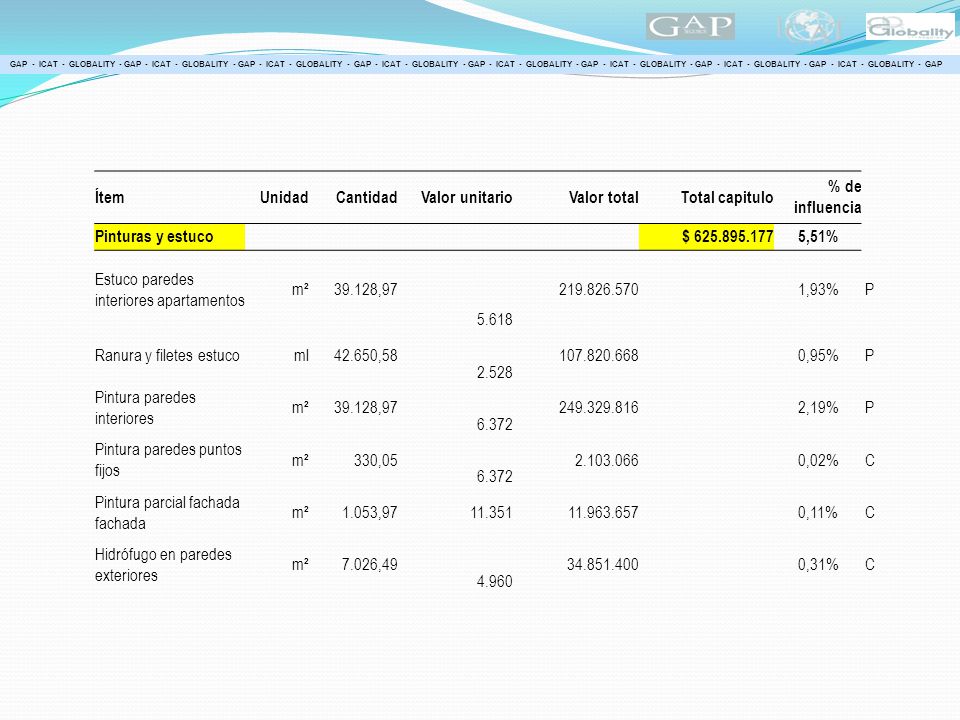The width and height of the screenshot is (960, 720).
Task: Click the influence '0,02%'
Action: pos(818,460)
